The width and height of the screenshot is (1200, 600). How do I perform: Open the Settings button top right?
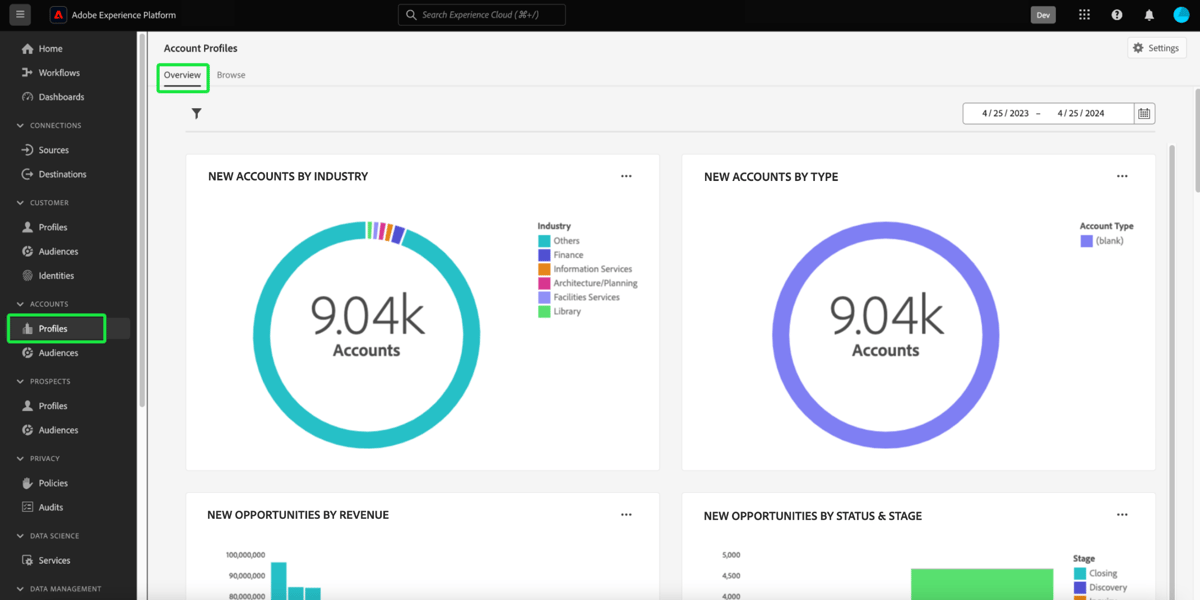tap(1156, 47)
